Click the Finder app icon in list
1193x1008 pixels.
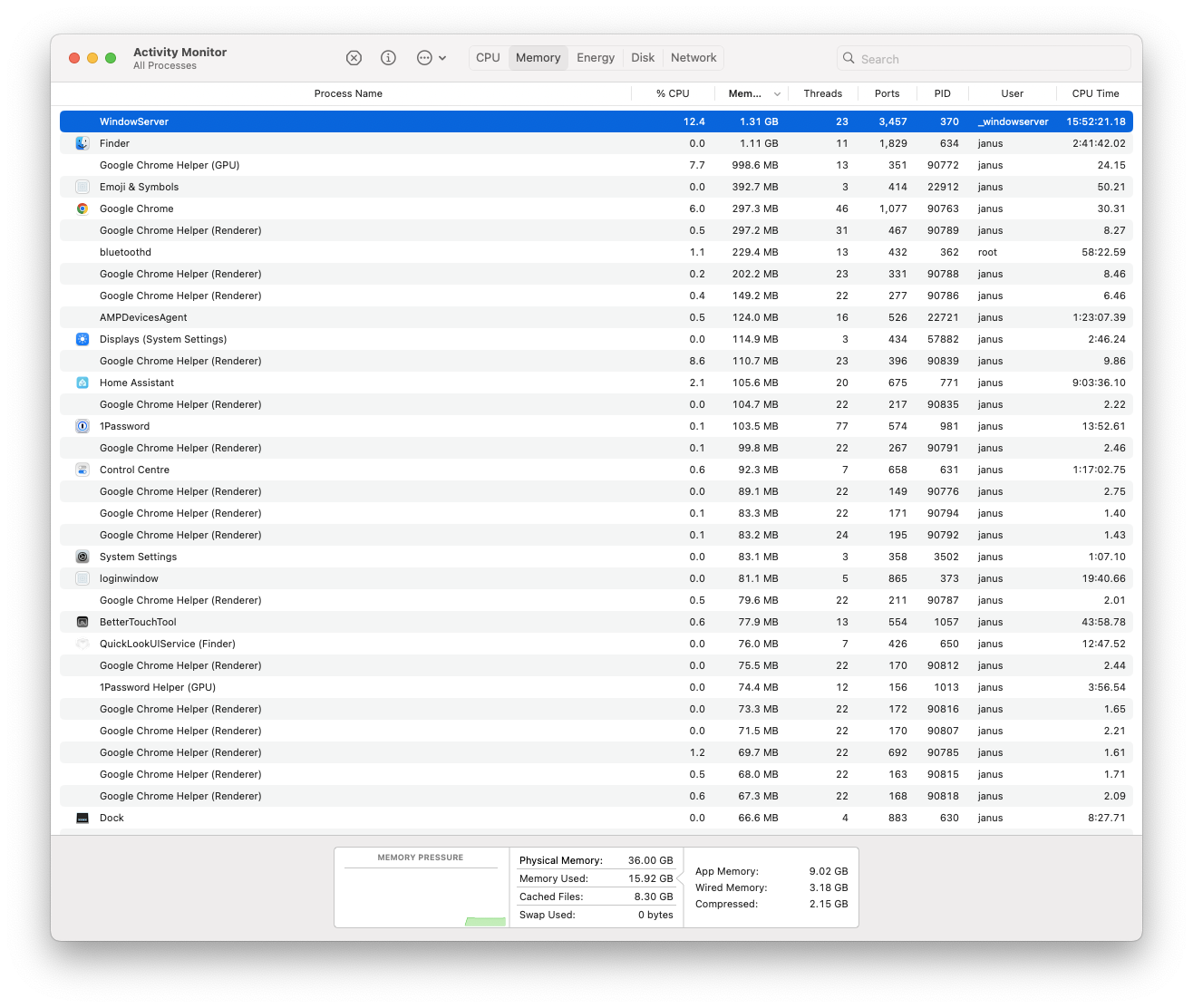pos(82,143)
